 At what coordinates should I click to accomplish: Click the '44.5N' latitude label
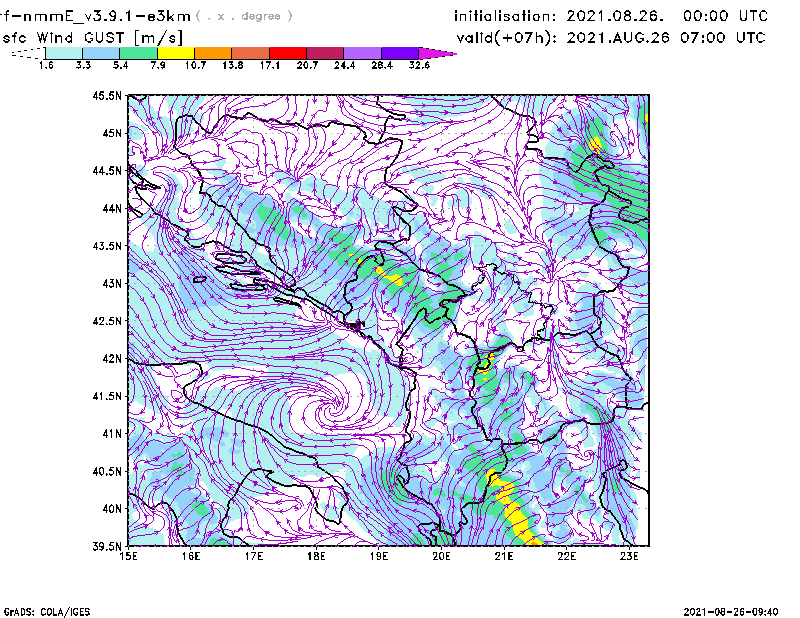tap(107, 170)
